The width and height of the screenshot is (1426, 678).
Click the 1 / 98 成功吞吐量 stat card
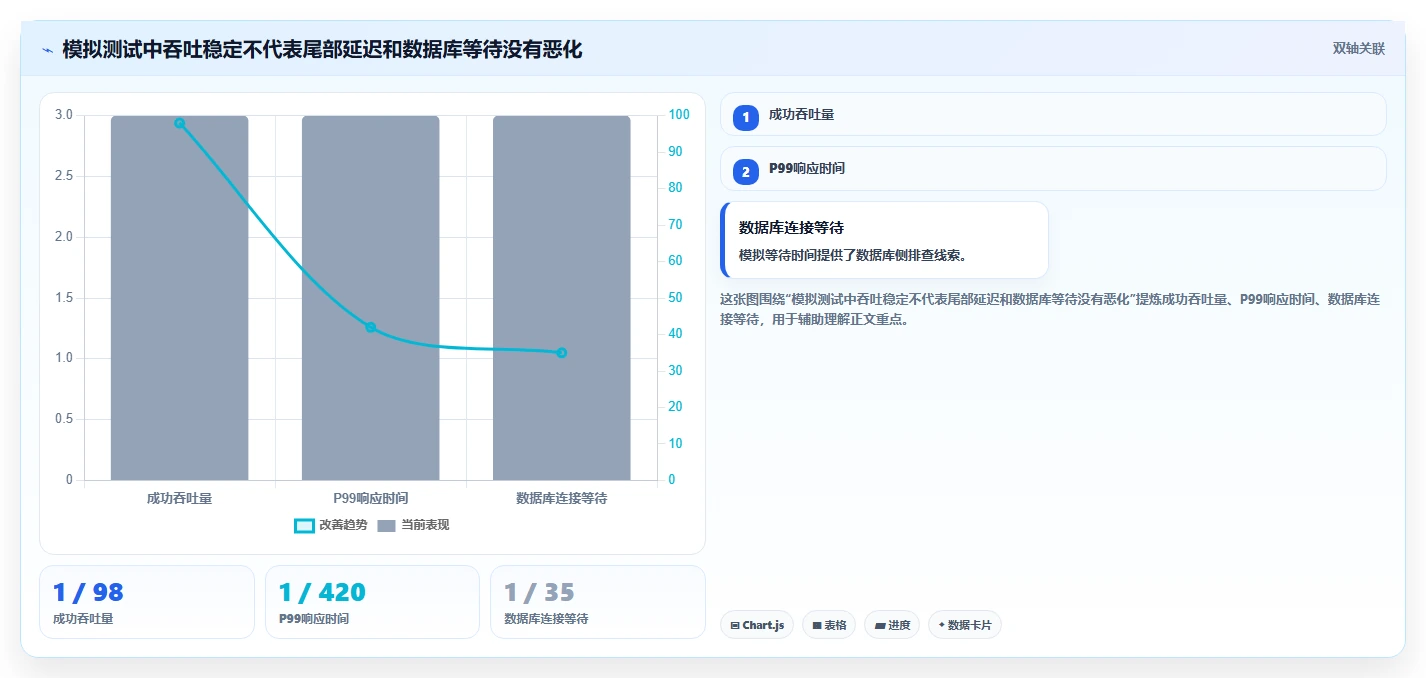click(x=147, y=602)
